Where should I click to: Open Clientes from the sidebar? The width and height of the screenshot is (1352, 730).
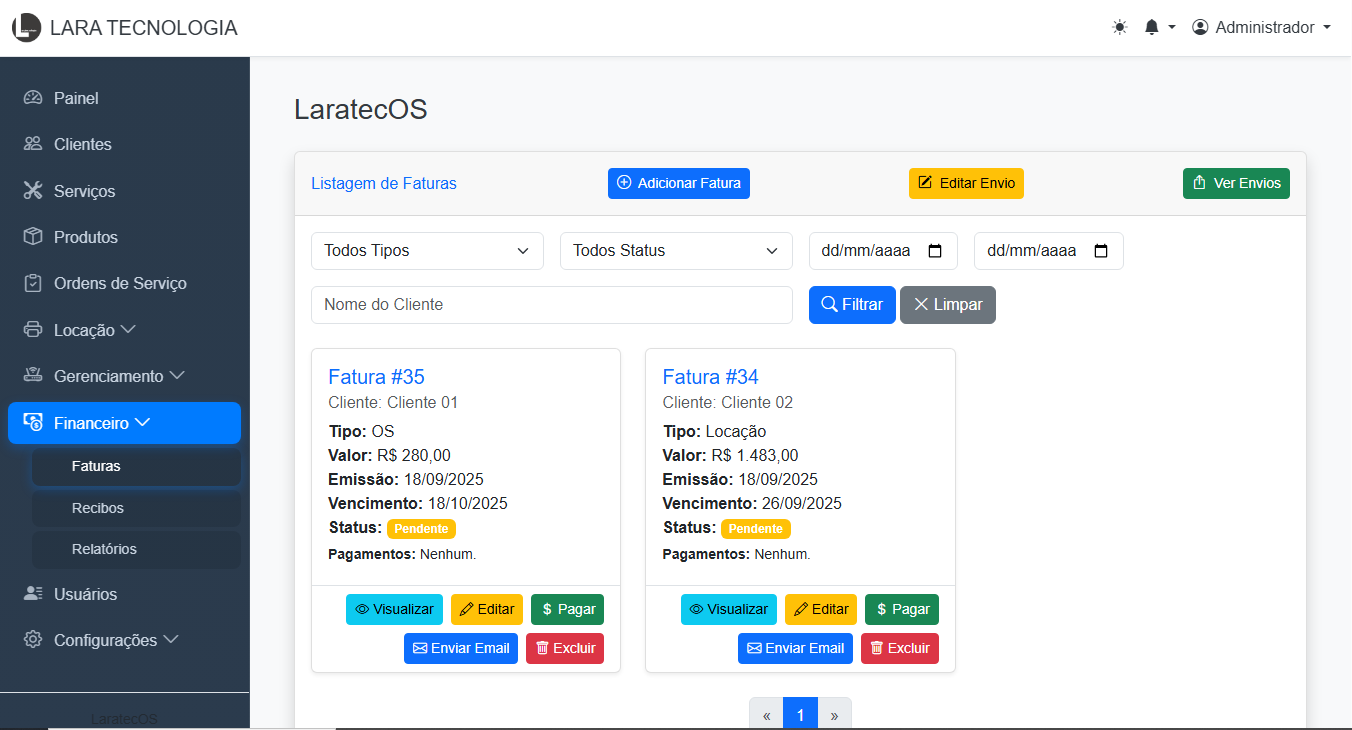pos(82,144)
